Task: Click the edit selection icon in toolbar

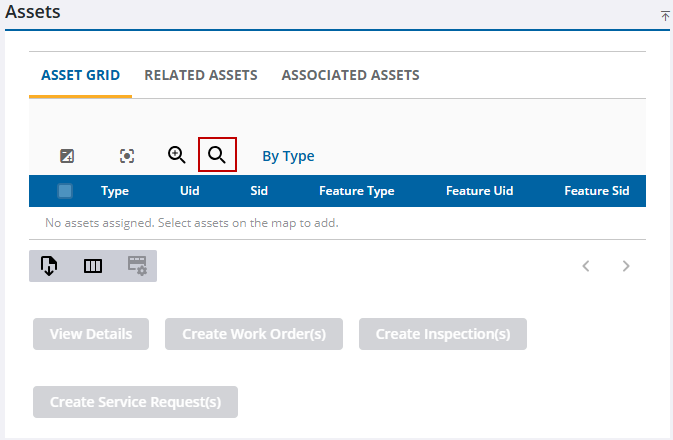Action: (67, 156)
